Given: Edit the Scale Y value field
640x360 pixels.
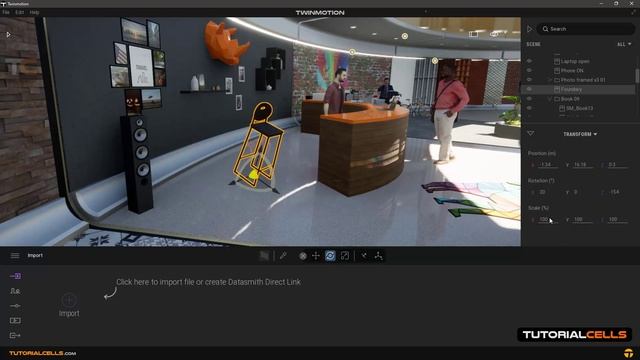Looking at the screenshot, I should (x=582, y=220).
